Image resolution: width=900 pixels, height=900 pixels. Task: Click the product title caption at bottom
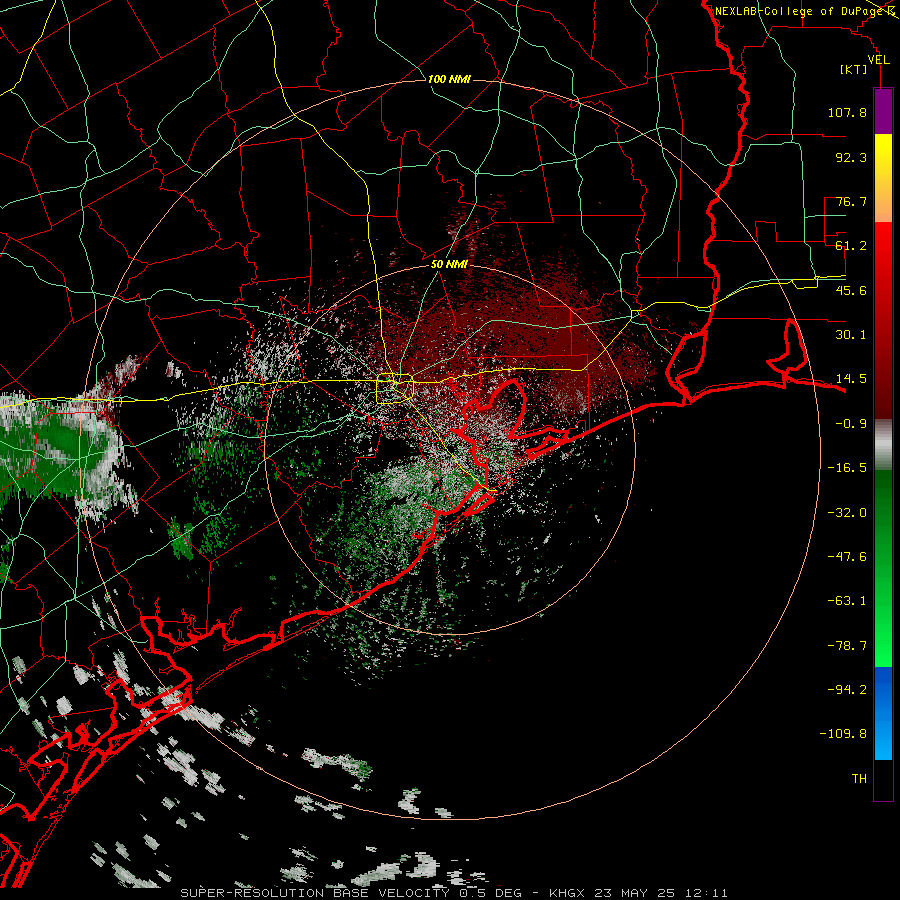[454, 893]
